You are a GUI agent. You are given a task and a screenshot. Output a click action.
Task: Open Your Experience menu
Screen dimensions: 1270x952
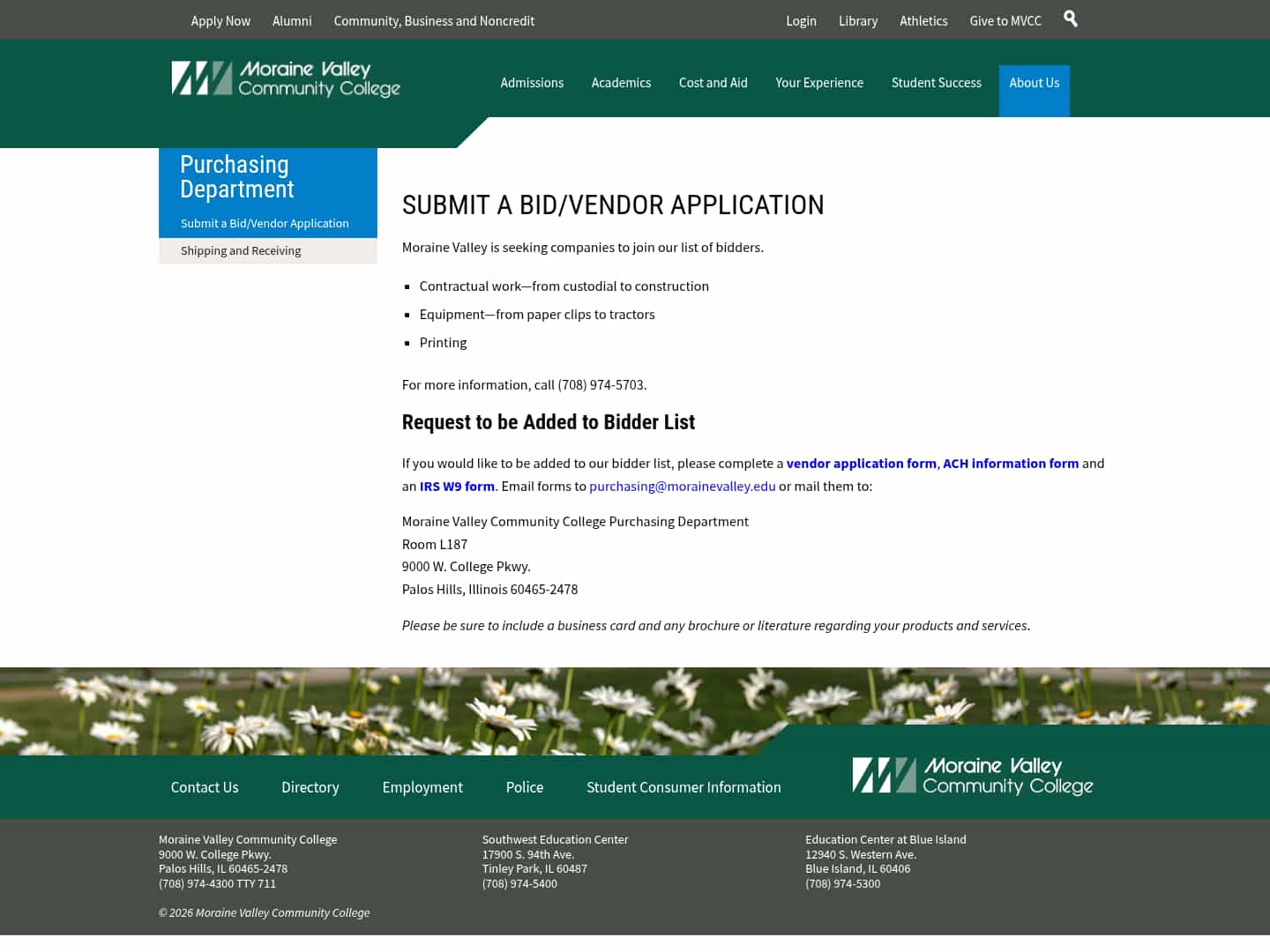coord(819,83)
